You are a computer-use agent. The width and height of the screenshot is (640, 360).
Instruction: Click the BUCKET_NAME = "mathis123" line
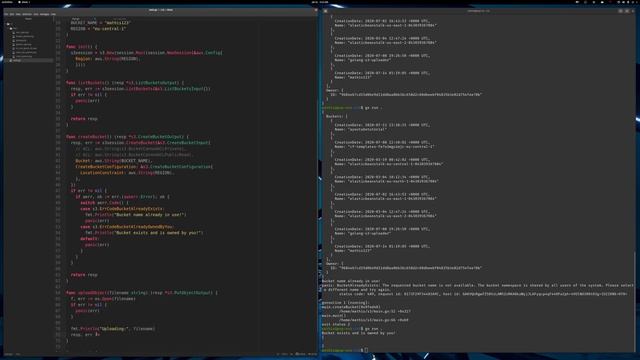click(100, 23)
